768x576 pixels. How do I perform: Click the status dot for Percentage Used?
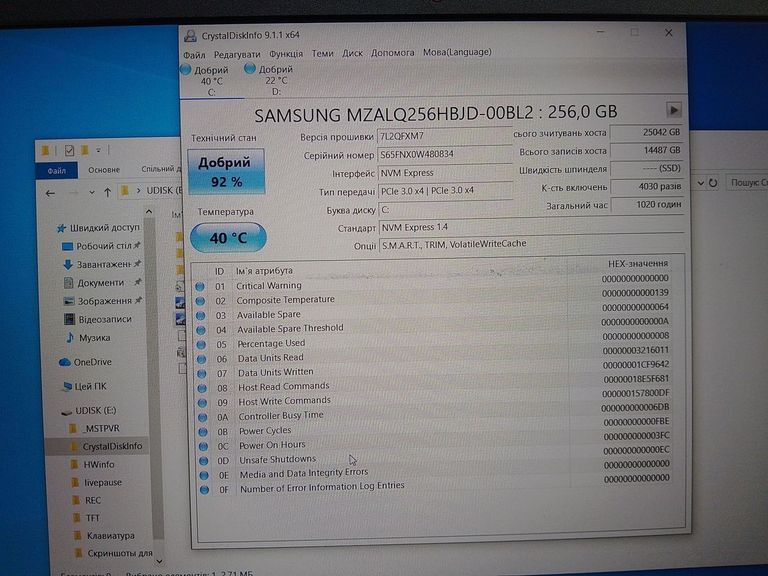click(x=201, y=345)
